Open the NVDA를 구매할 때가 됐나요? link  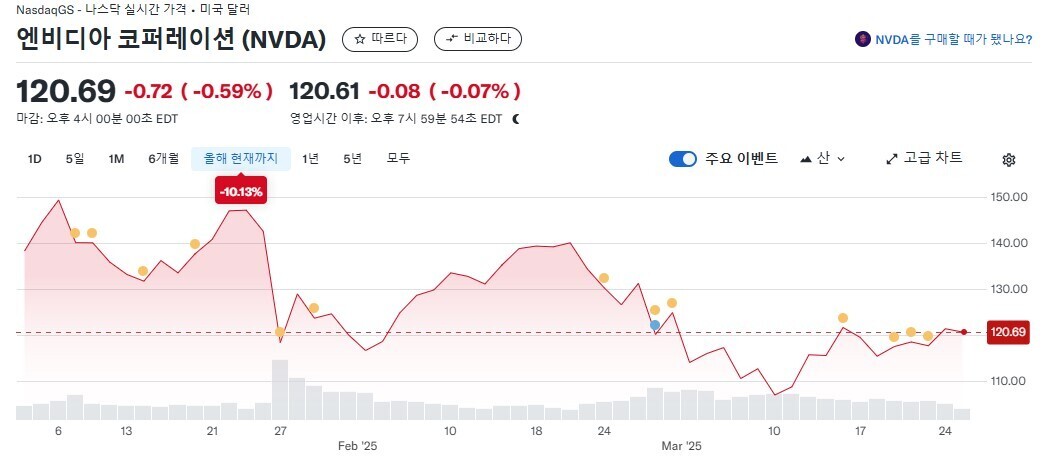click(x=944, y=40)
